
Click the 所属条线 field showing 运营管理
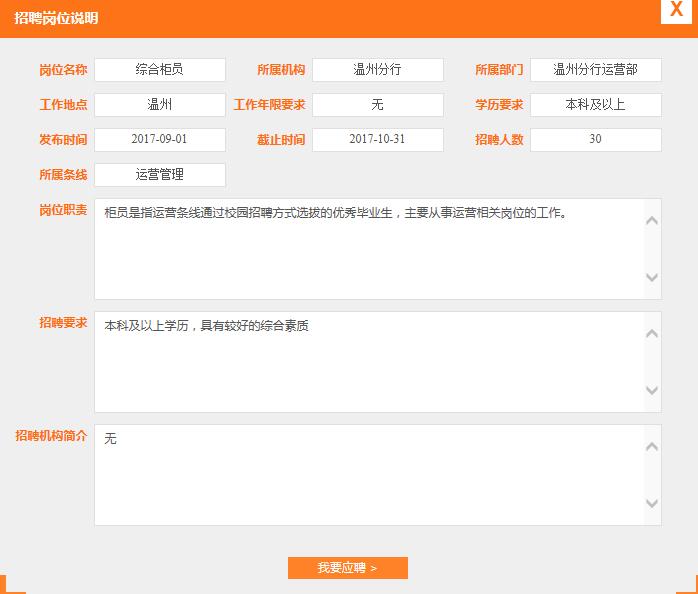pyautogui.click(x=160, y=175)
